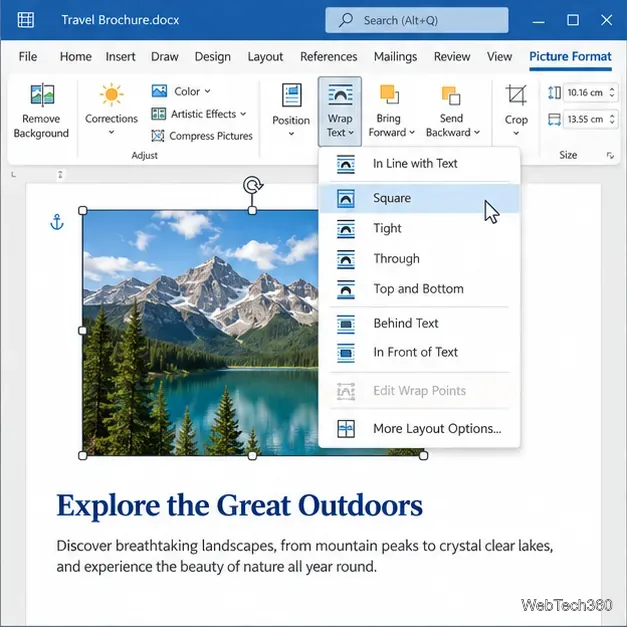This screenshot has width=627, height=627.
Task: Collapse the Wrap Text dropdown arrow
Action: [351, 132]
